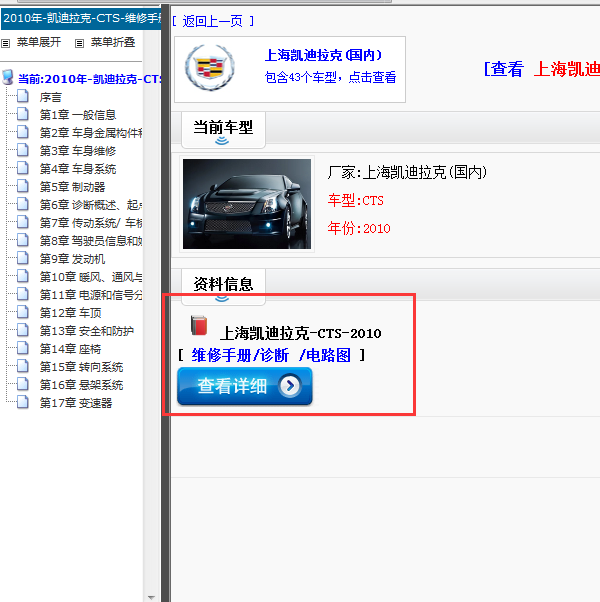Open chapter 第14章 座椅
600x602 pixels.
click(71, 349)
